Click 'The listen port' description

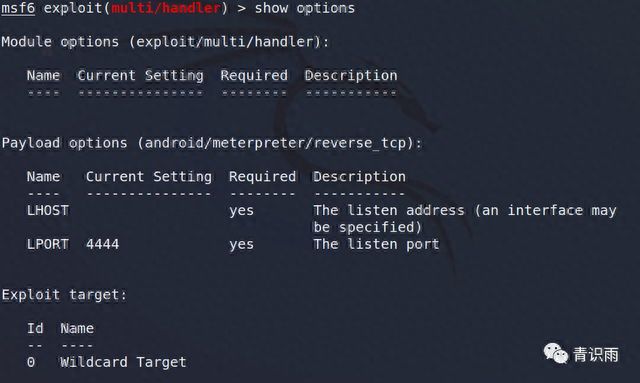pos(376,244)
